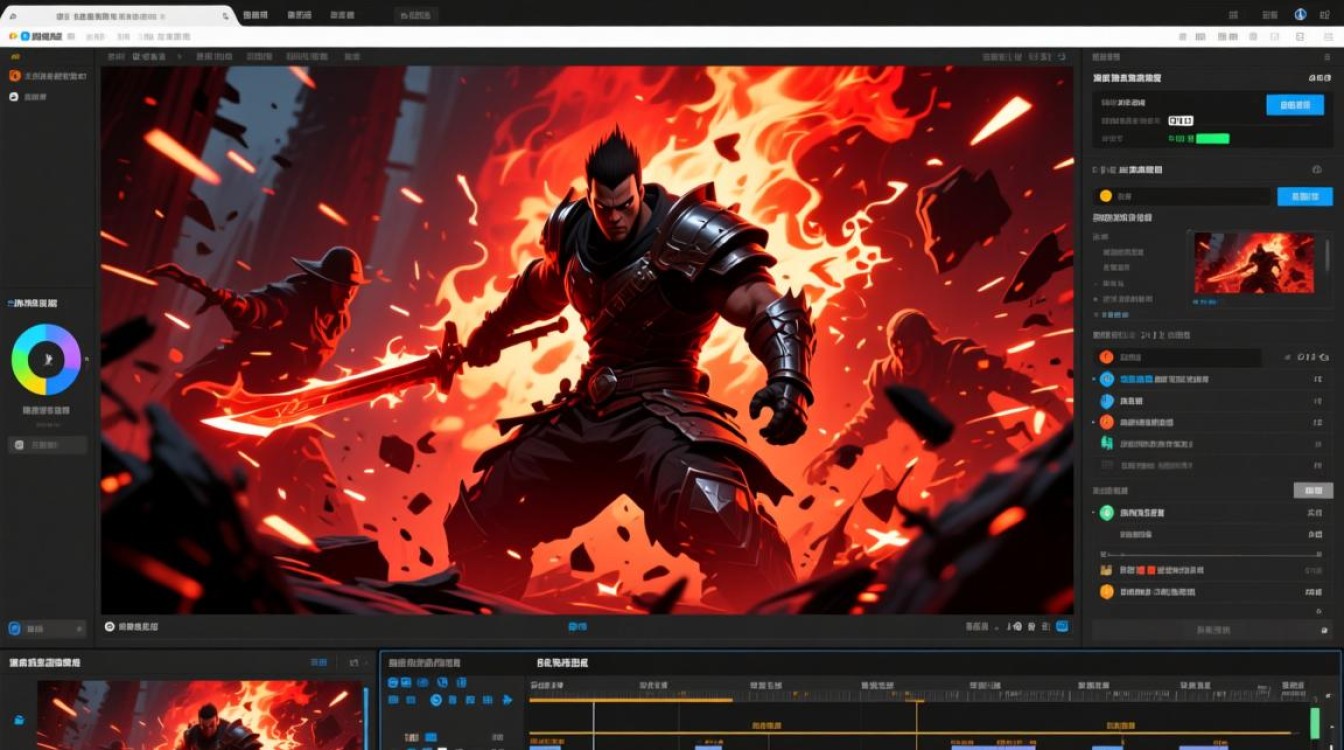The height and width of the screenshot is (750, 1344).
Task: Select the yellow circle swatch in the right panel
Action: [1105, 197]
